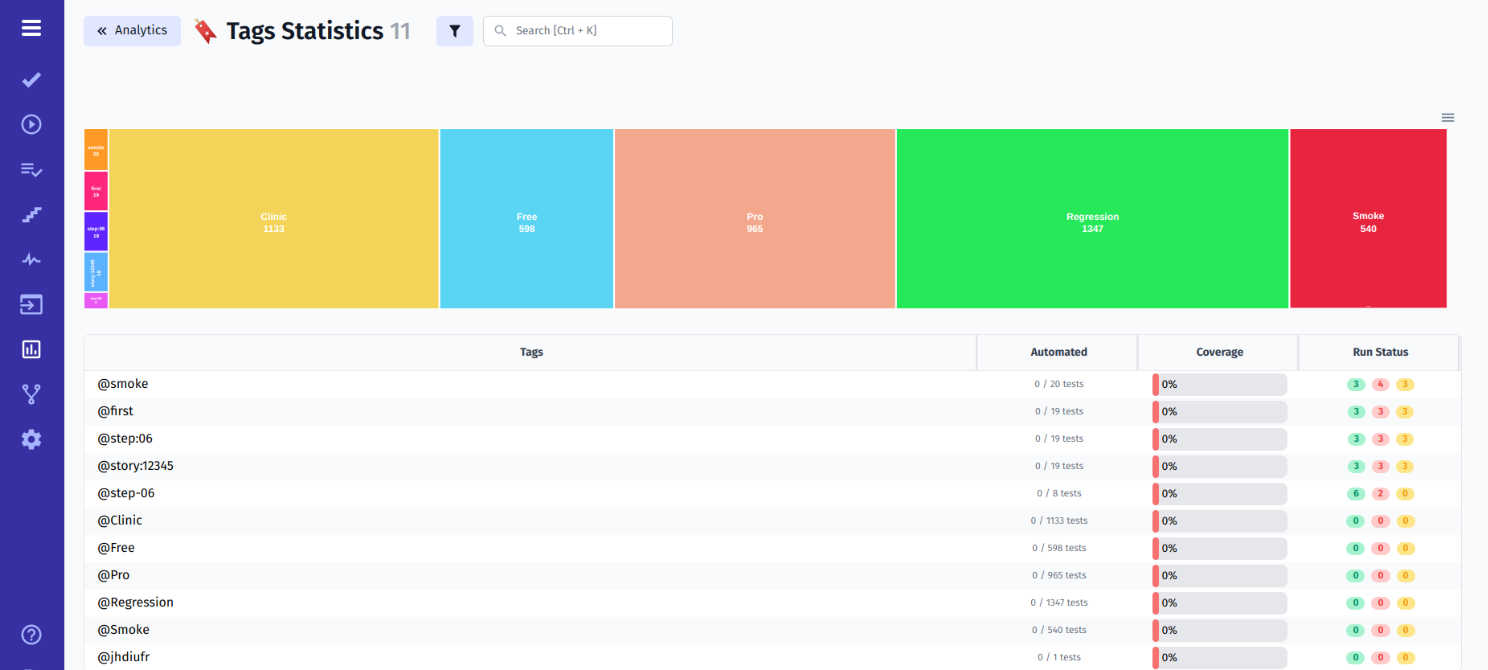Click the branching icon in the sidebar
This screenshot has width=1488, height=670.
tap(30, 394)
